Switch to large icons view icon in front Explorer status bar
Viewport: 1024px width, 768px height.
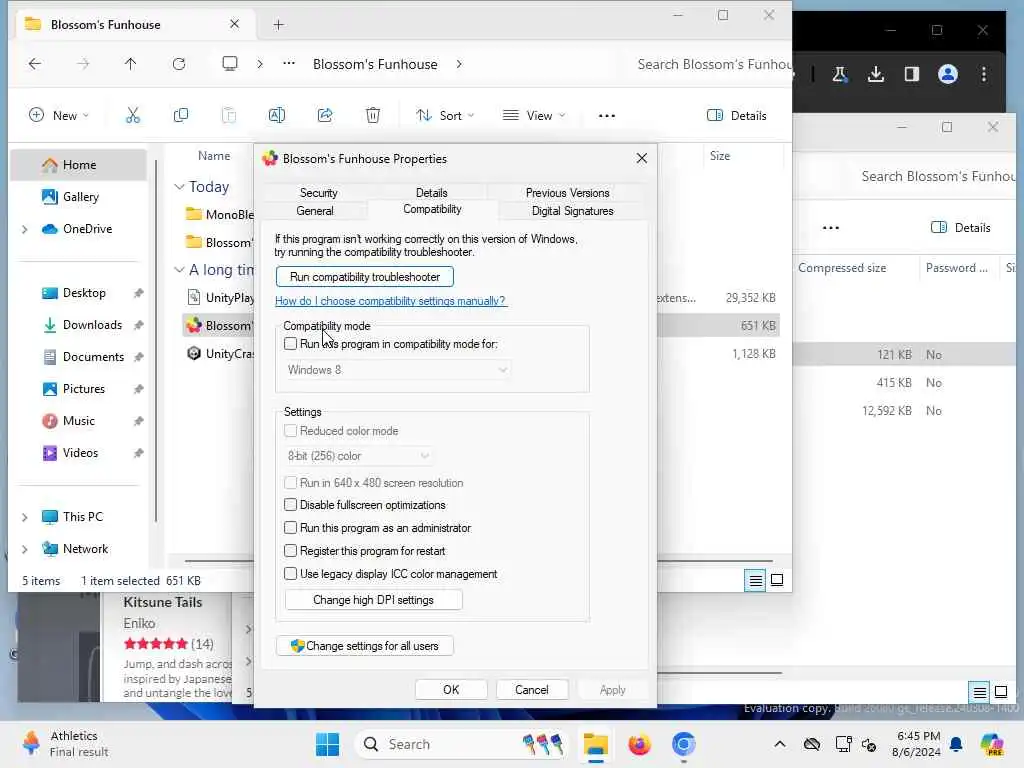tap(777, 580)
